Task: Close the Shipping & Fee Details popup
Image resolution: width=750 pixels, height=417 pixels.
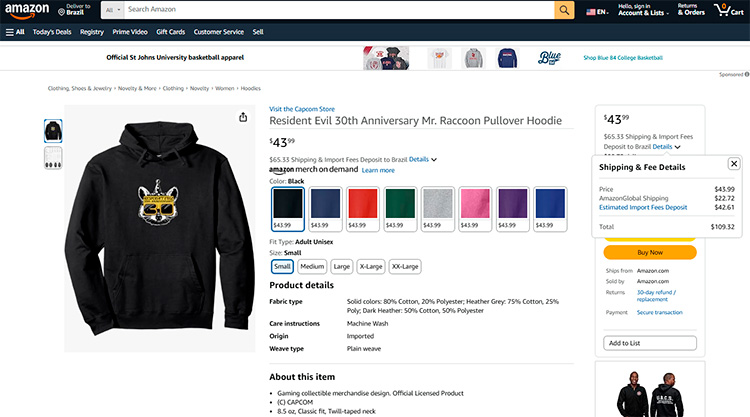Action: (x=734, y=163)
